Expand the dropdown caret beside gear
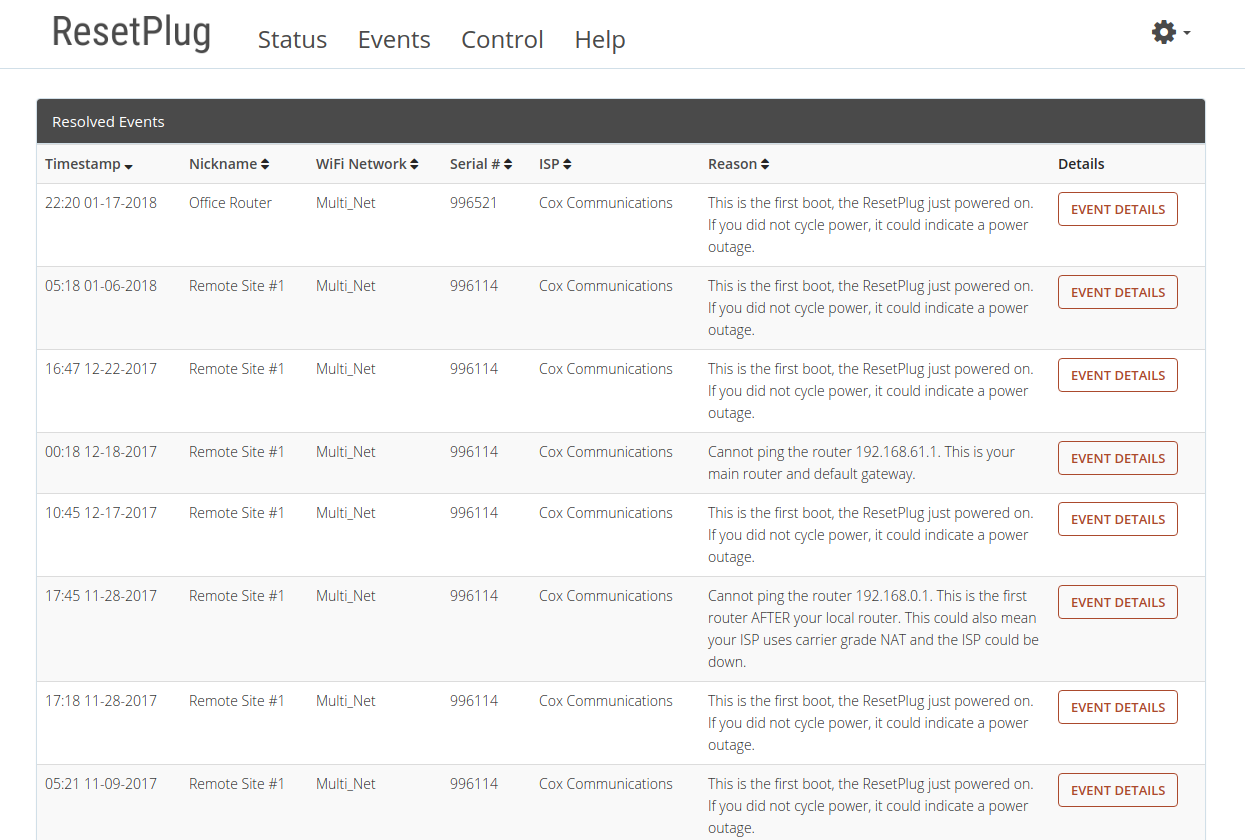This screenshot has width=1245, height=840. pos(1187,33)
